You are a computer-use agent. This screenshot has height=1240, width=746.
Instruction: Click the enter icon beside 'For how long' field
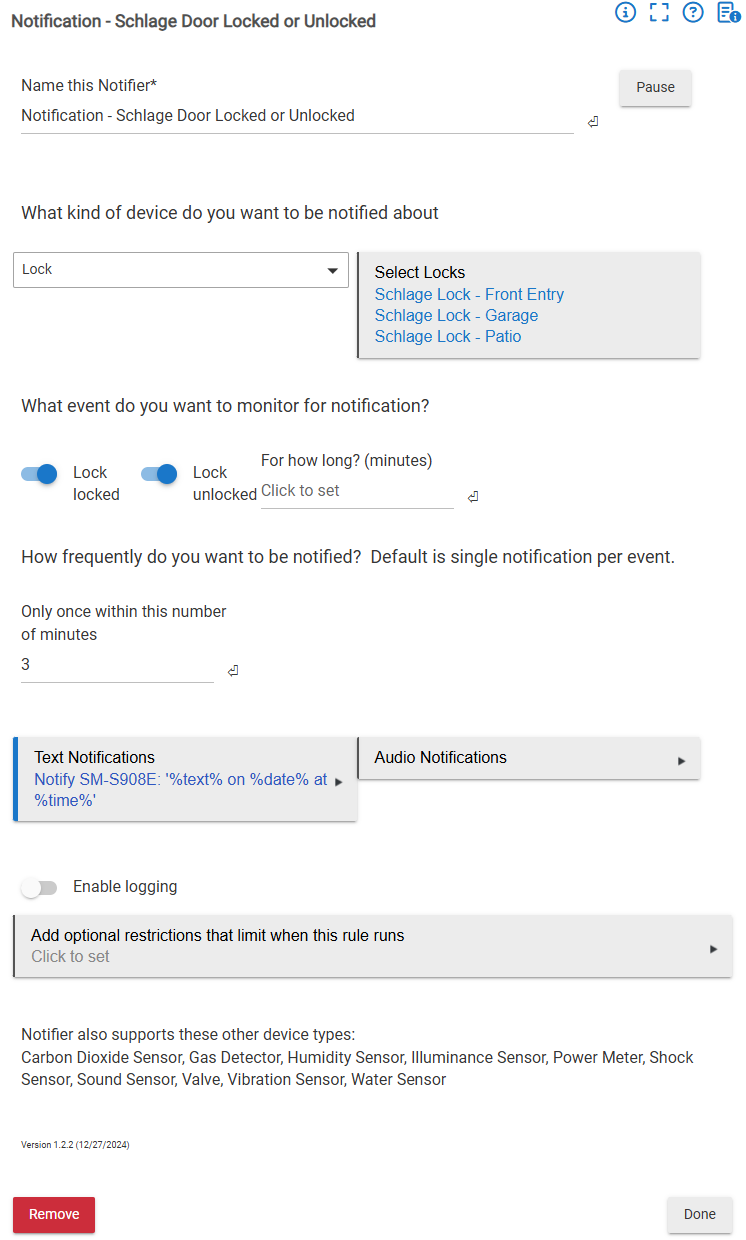click(x=473, y=497)
